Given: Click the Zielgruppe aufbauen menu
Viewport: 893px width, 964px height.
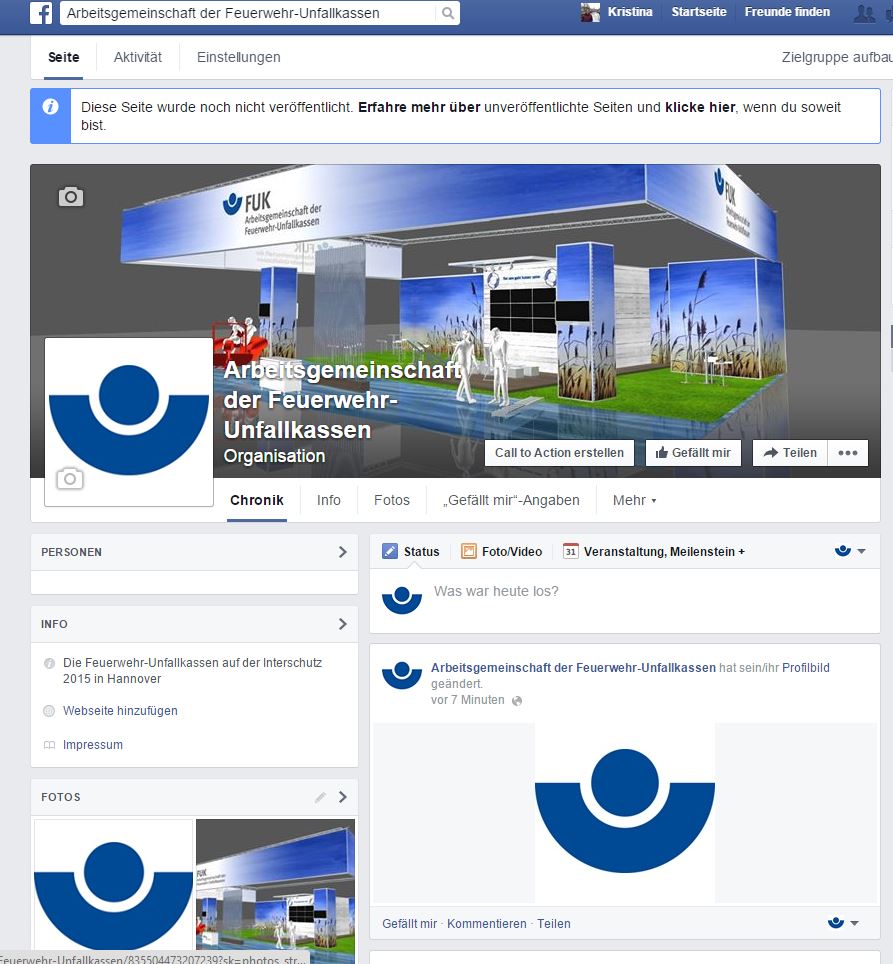Looking at the screenshot, I should (837, 57).
